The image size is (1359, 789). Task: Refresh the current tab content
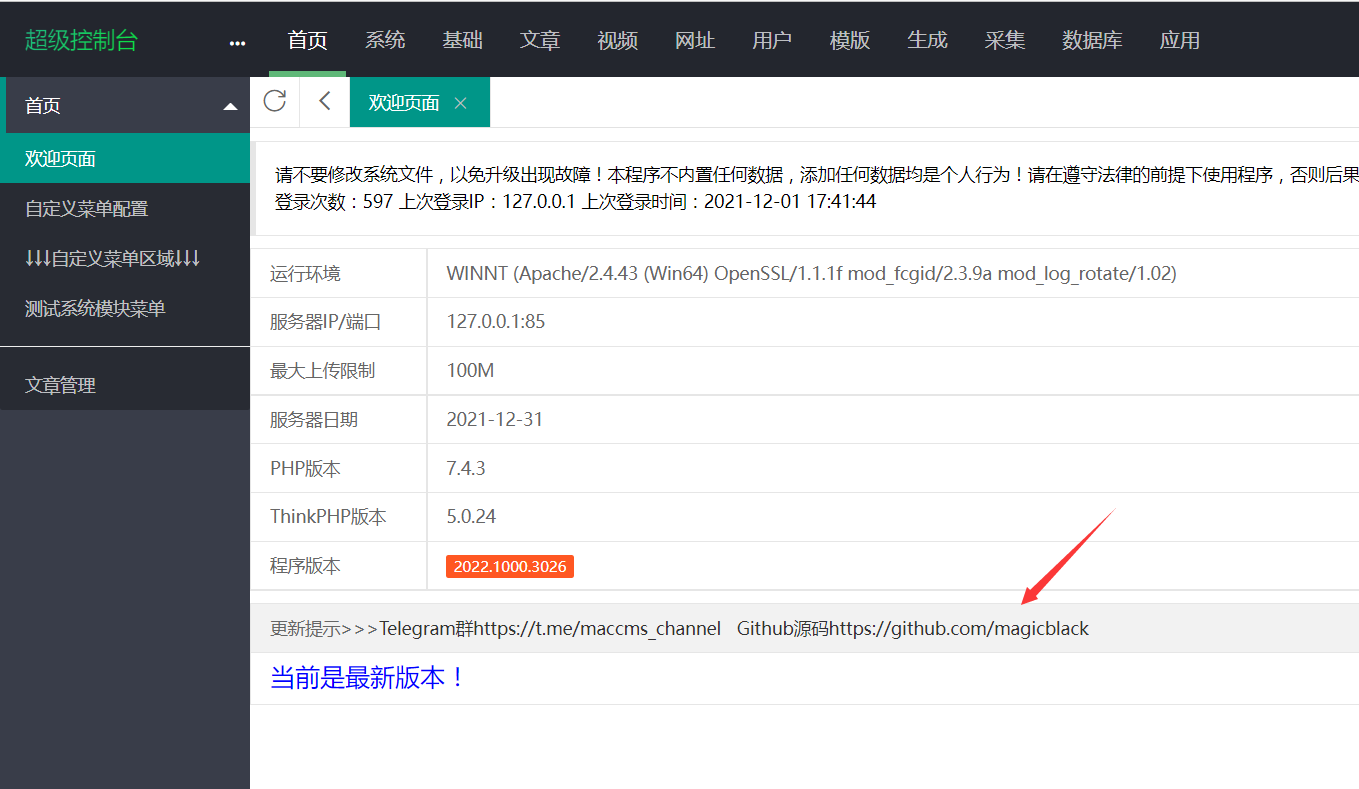pos(275,102)
